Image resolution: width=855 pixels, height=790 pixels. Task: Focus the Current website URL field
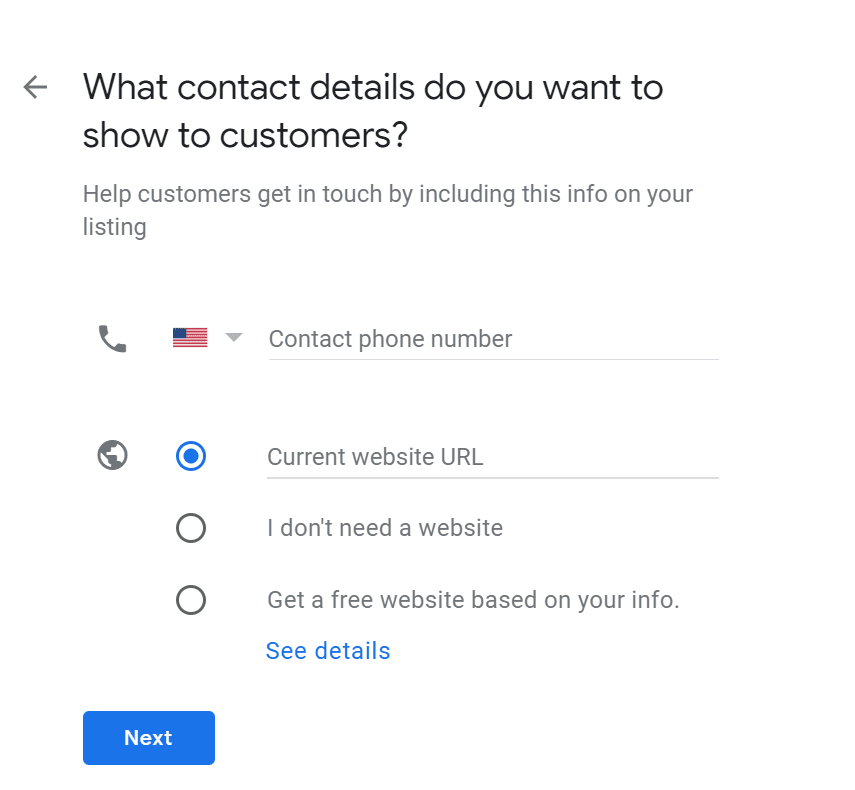pos(493,457)
